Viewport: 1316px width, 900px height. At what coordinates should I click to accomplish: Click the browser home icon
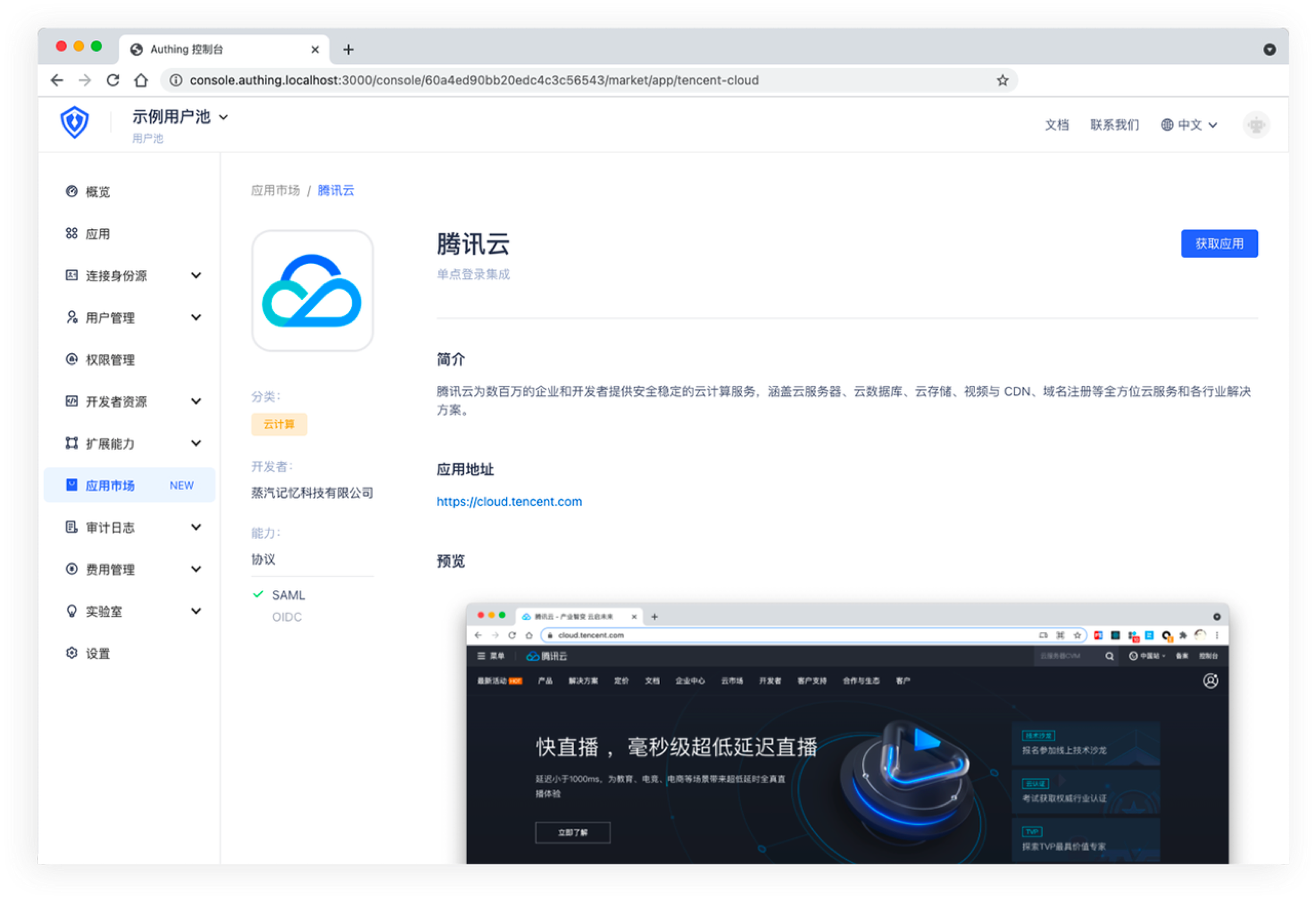[x=140, y=81]
